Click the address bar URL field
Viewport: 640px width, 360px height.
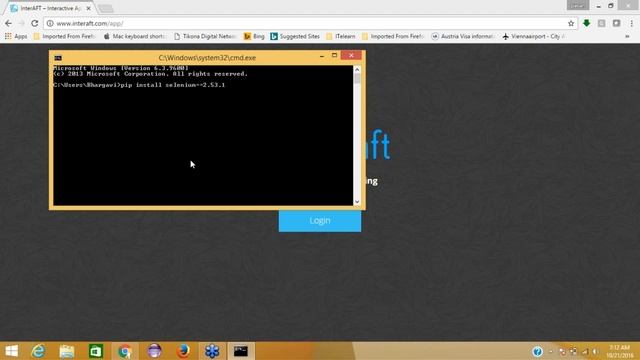tap(310, 24)
